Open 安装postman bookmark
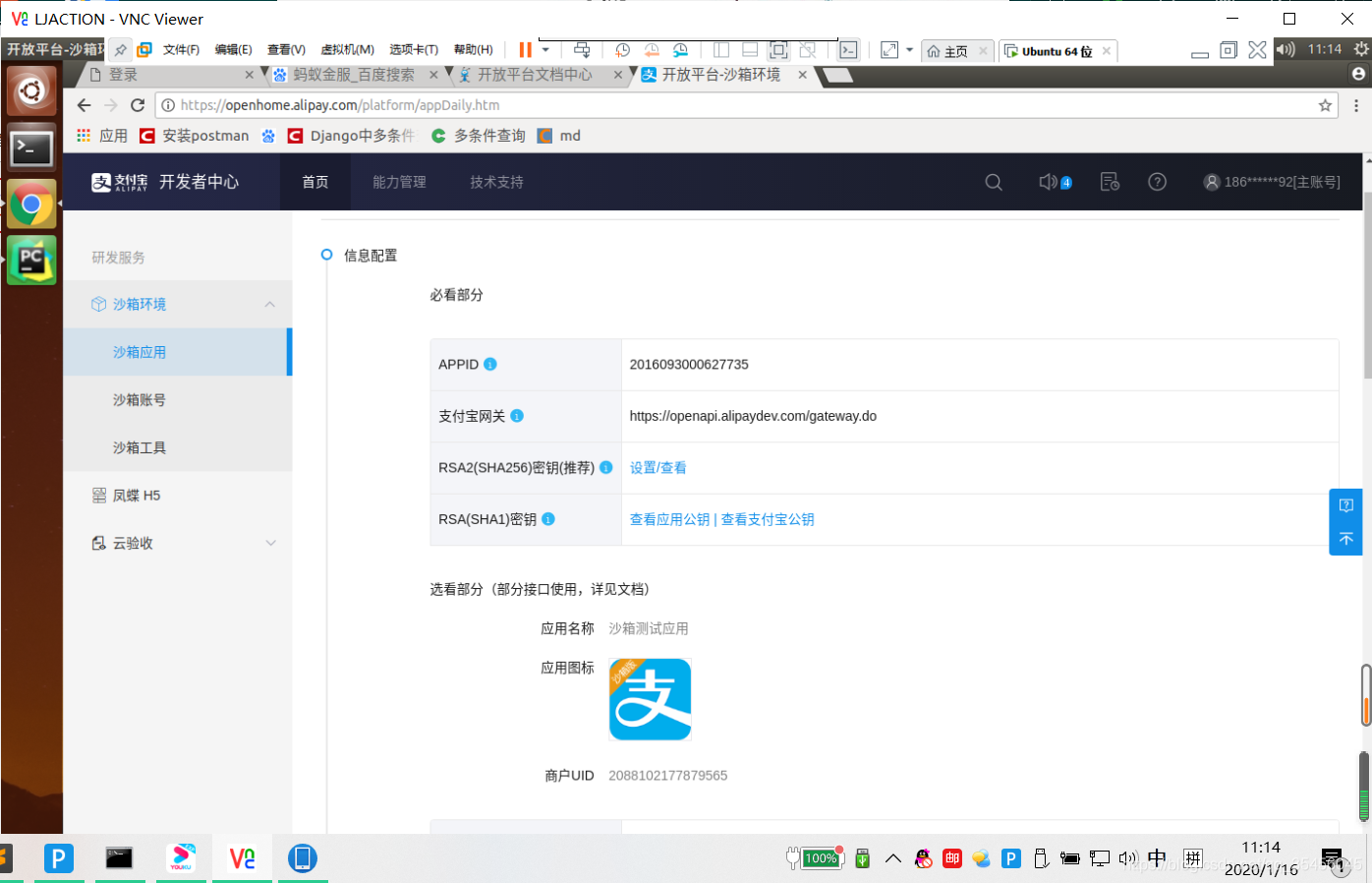Viewport: 1372px width, 883px height. click(x=195, y=136)
